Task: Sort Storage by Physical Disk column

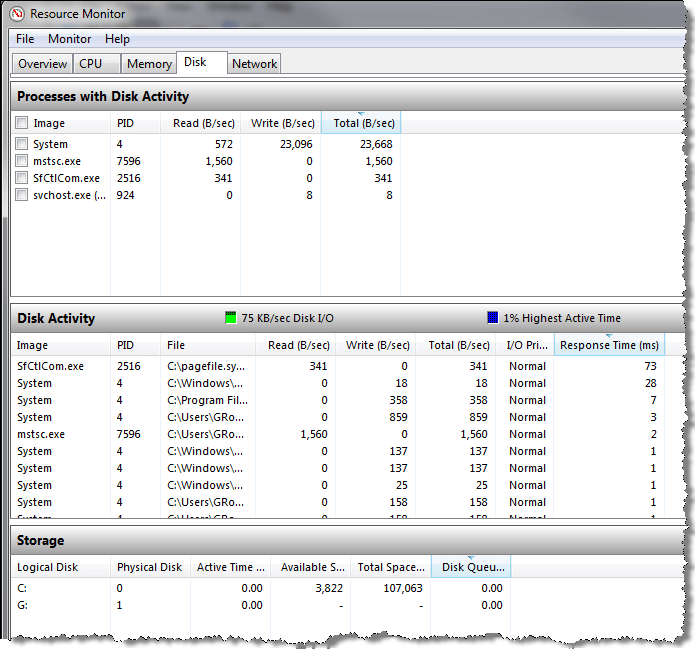Action: [151, 567]
